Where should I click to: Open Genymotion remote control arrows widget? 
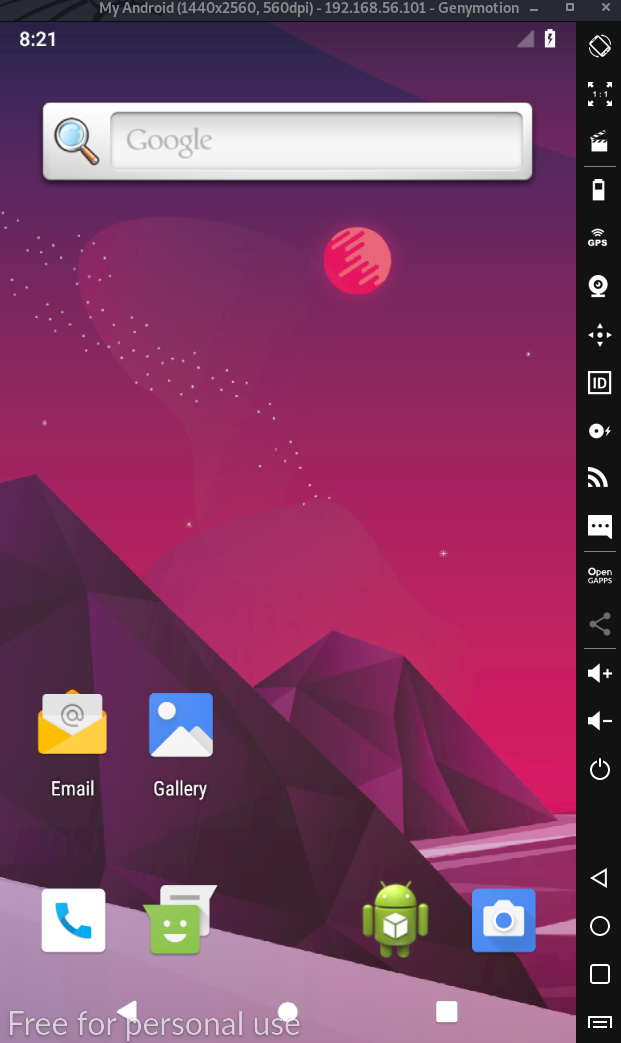[x=600, y=335]
